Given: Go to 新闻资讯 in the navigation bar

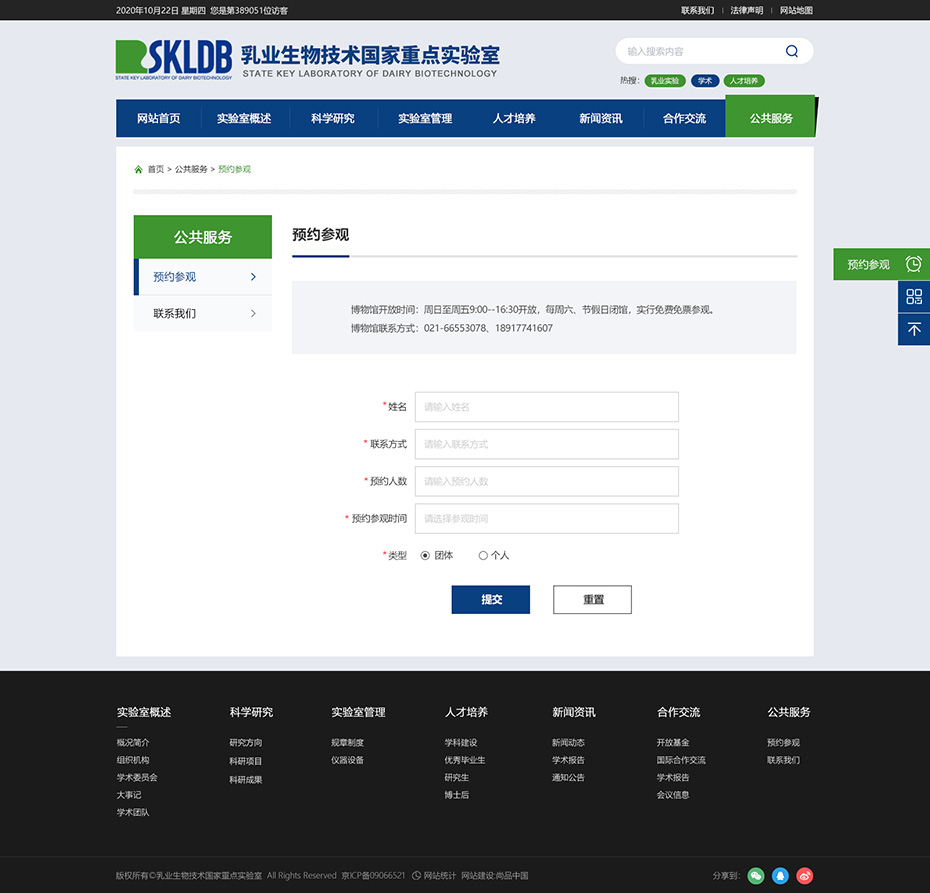Looking at the screenshot, I should (x=600, y=118).
